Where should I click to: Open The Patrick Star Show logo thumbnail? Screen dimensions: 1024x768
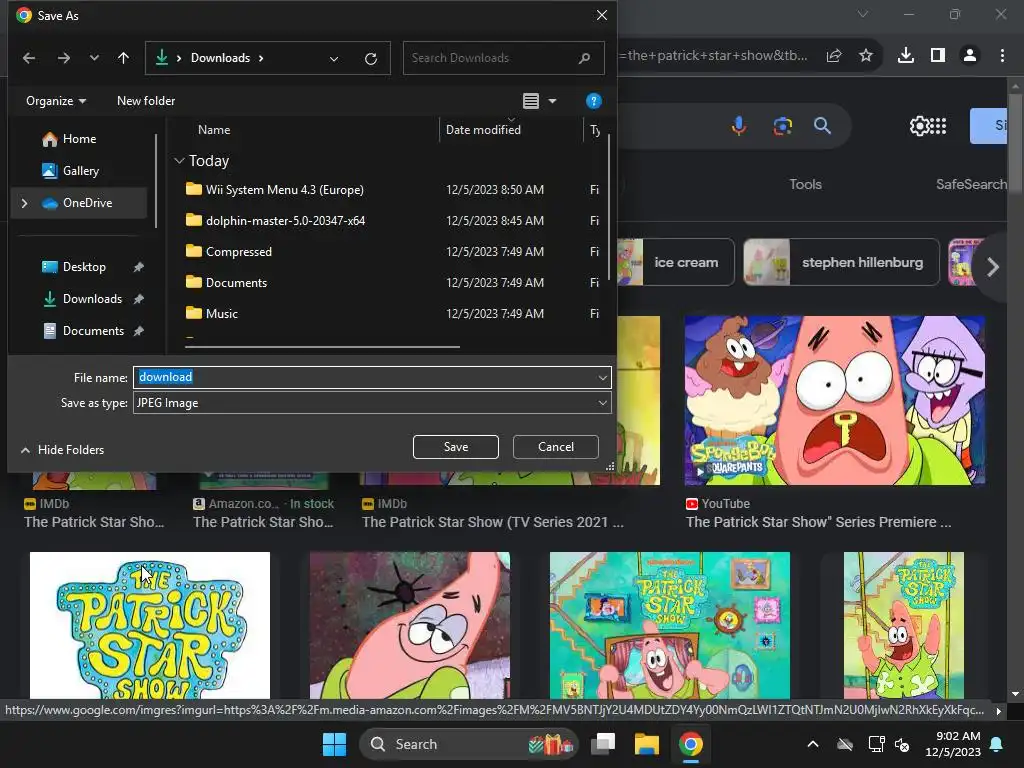pos(150,625)
